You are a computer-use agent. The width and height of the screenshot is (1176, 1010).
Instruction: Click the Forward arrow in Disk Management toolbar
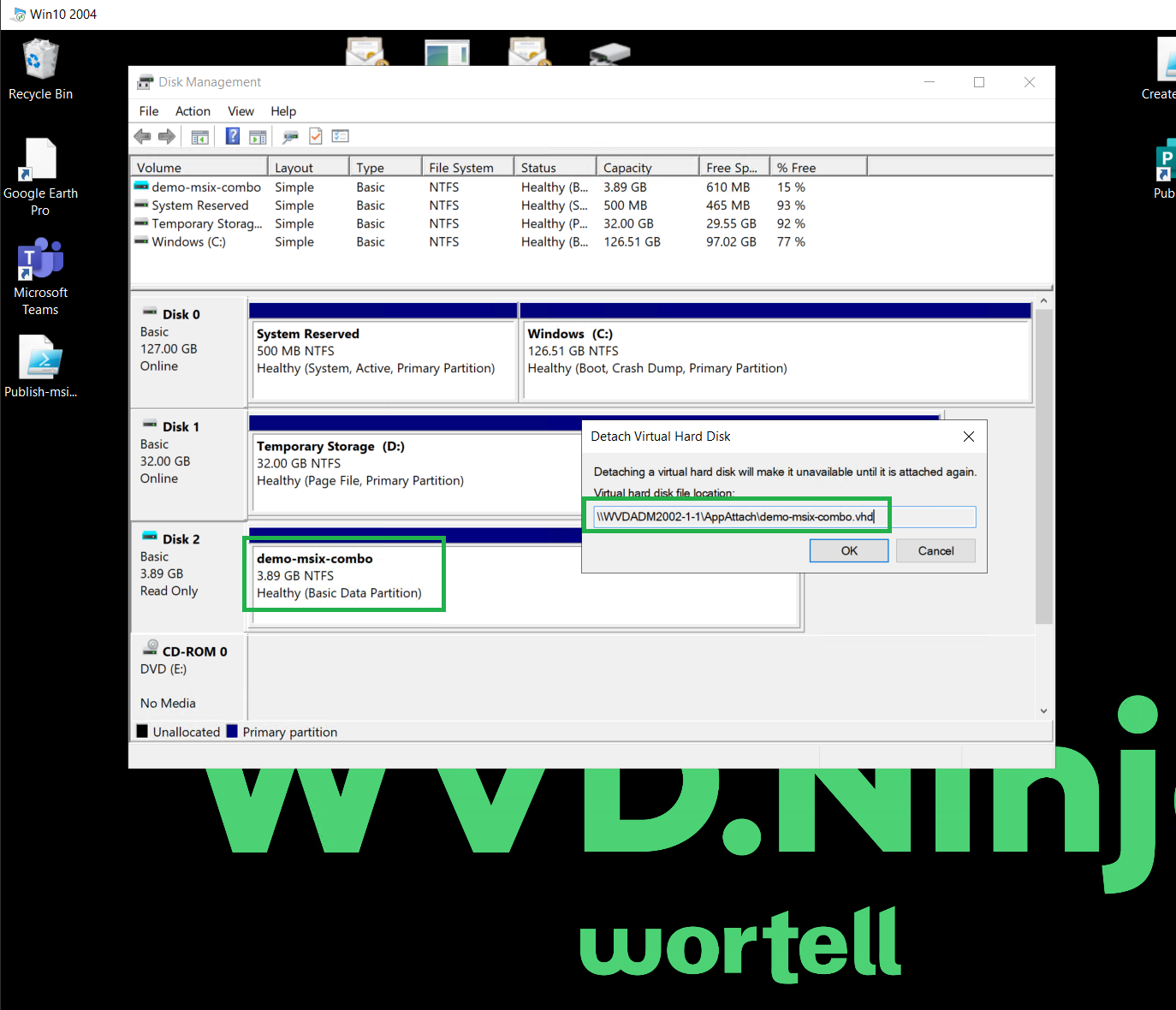point(167,136)
